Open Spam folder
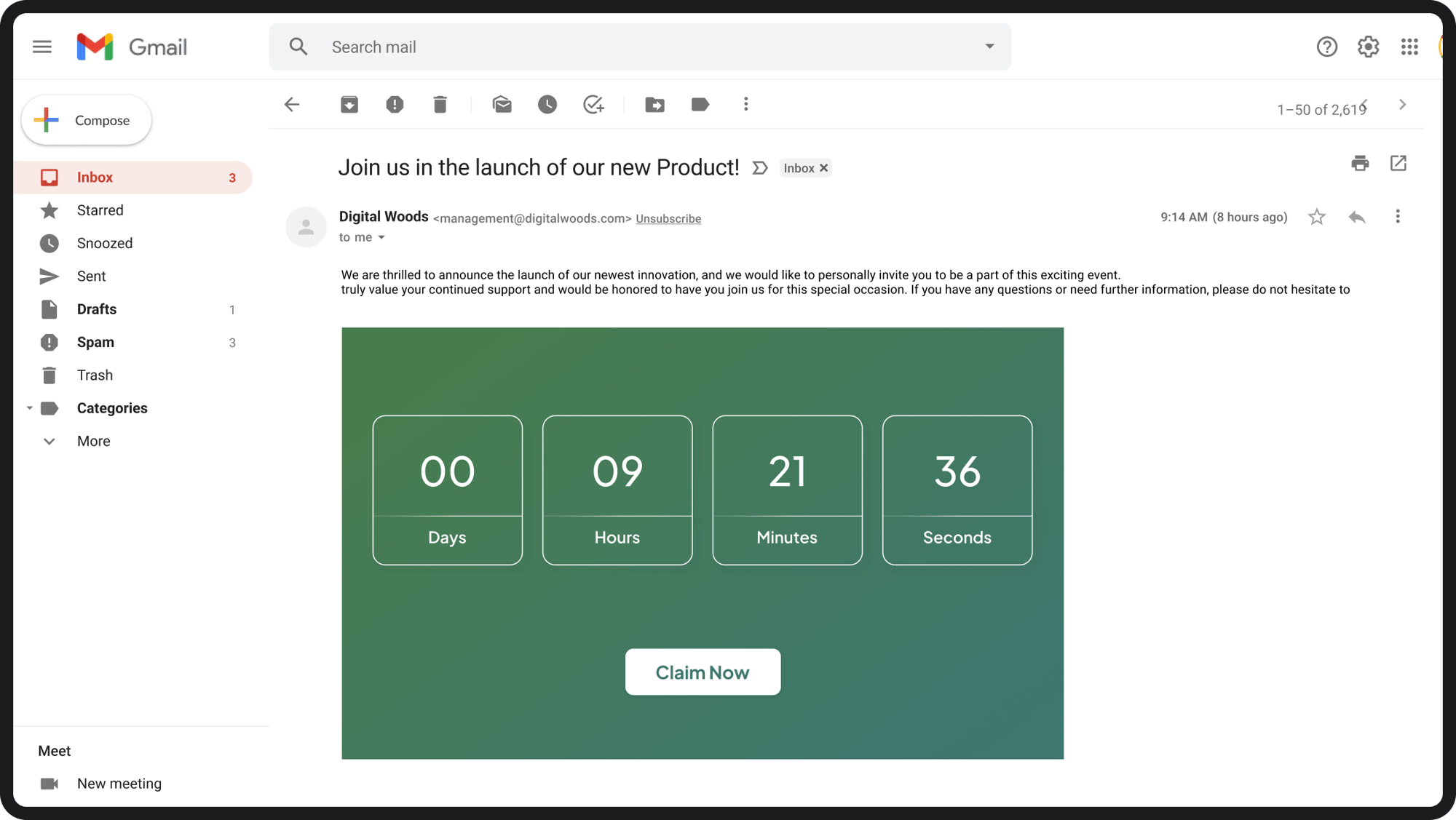 95,341
